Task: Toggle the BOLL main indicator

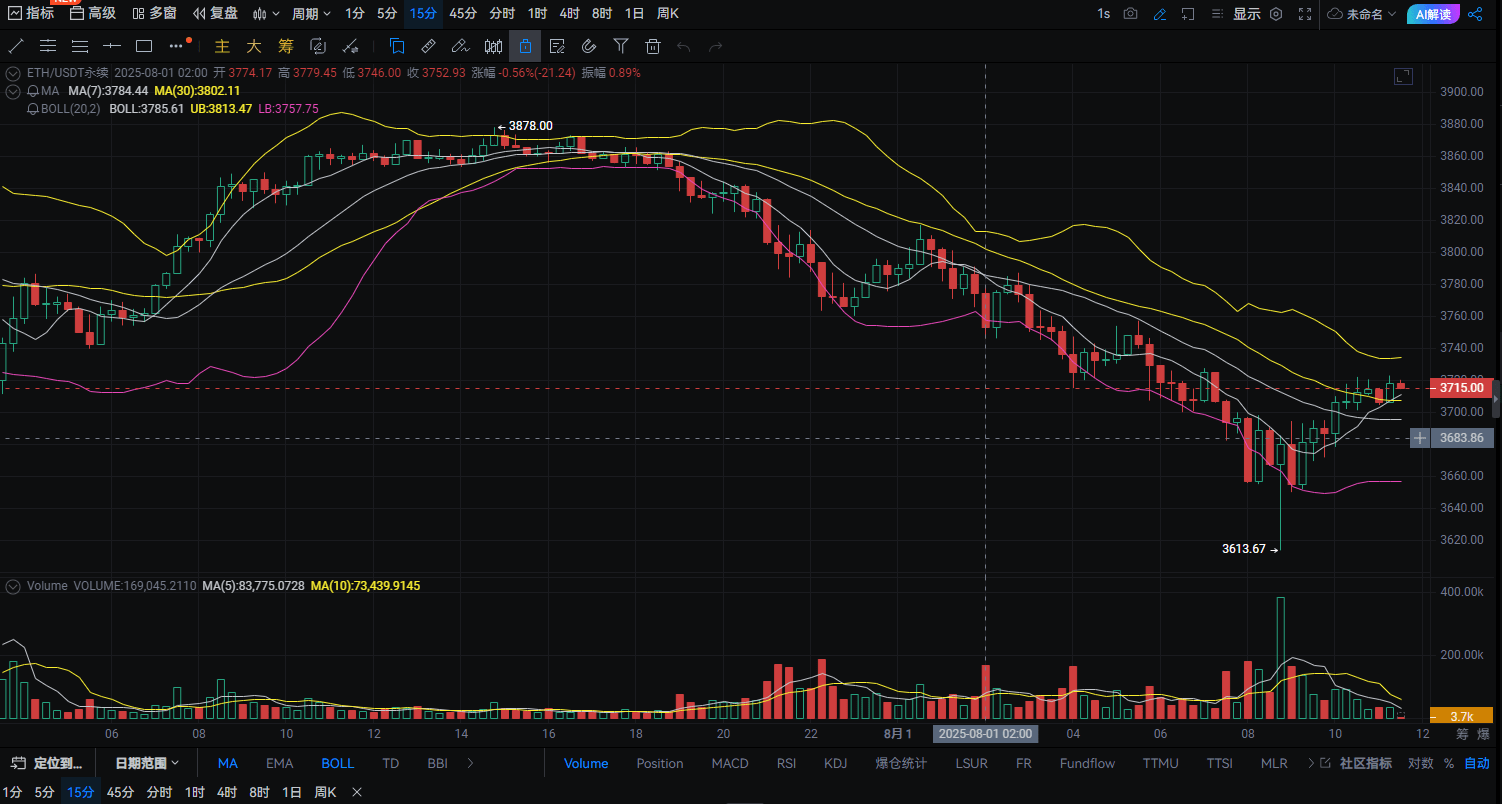Action: click(x=337, y=763)
